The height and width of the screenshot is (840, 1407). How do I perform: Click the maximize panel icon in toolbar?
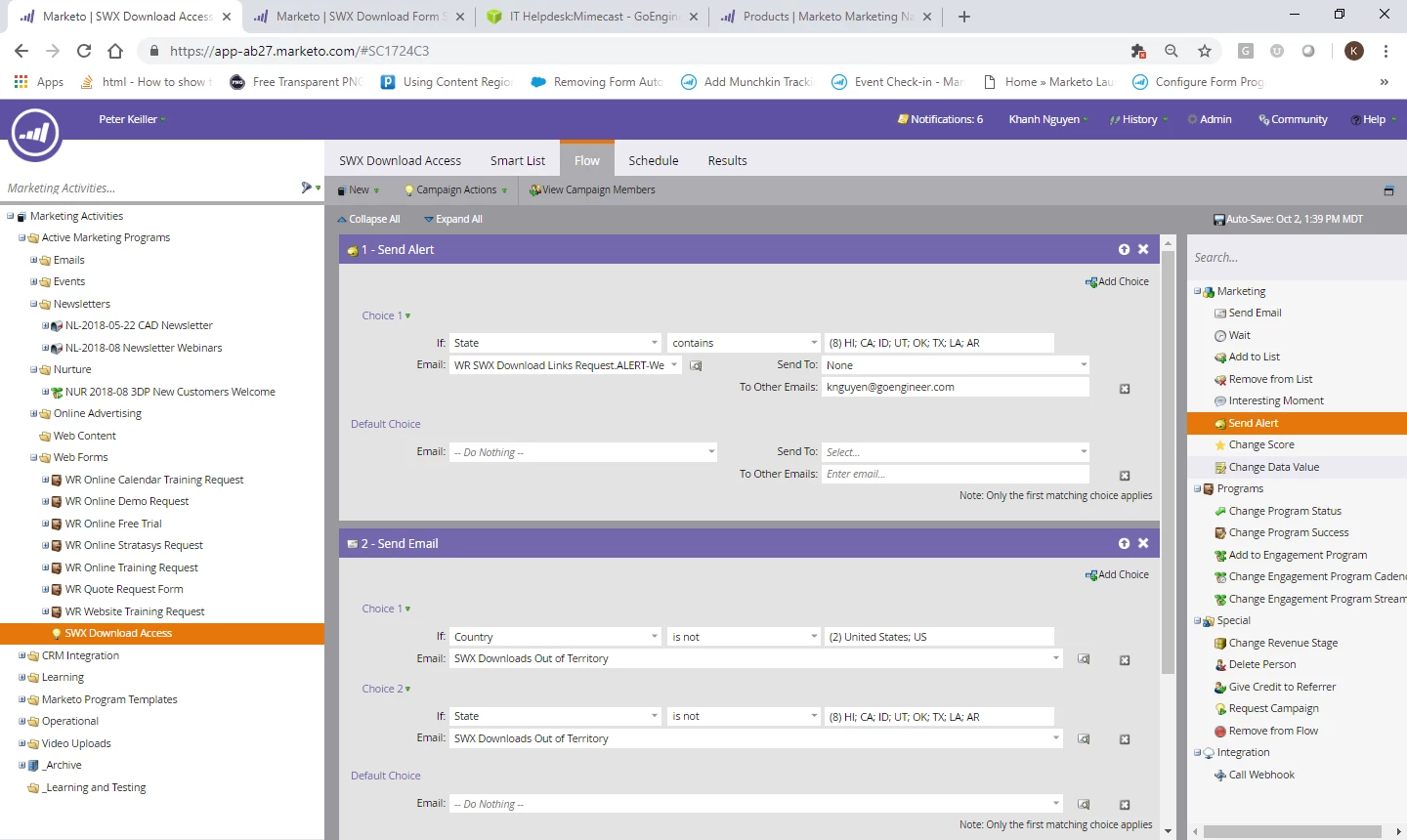[1388, 190]
